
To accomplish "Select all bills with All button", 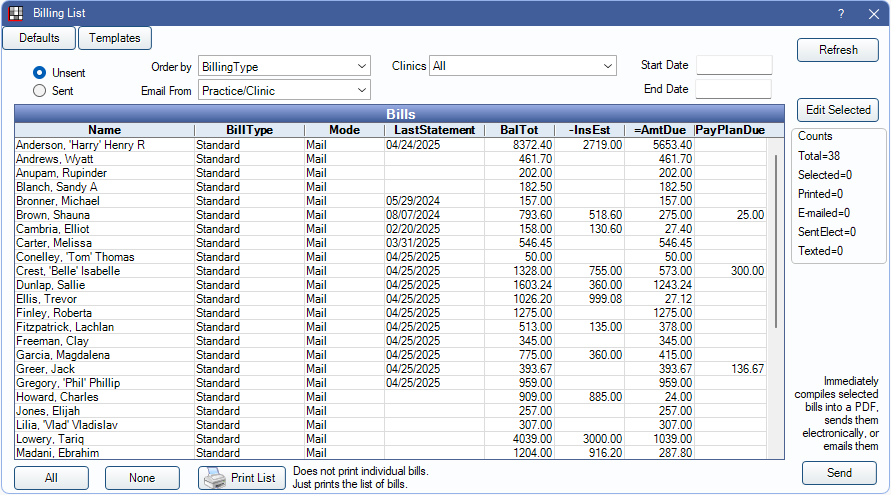I will [x=51, y=478].
